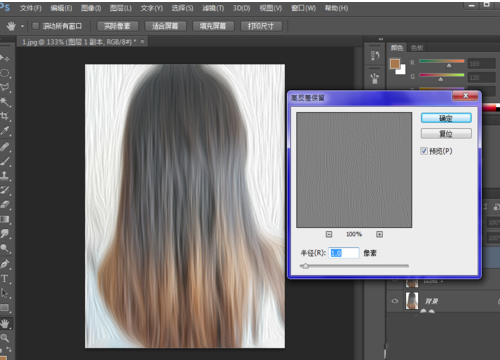The height and width of the screenshot is (360, 500).
Task: Click the Fit Screen button in options bar
Action: (165, 26)
